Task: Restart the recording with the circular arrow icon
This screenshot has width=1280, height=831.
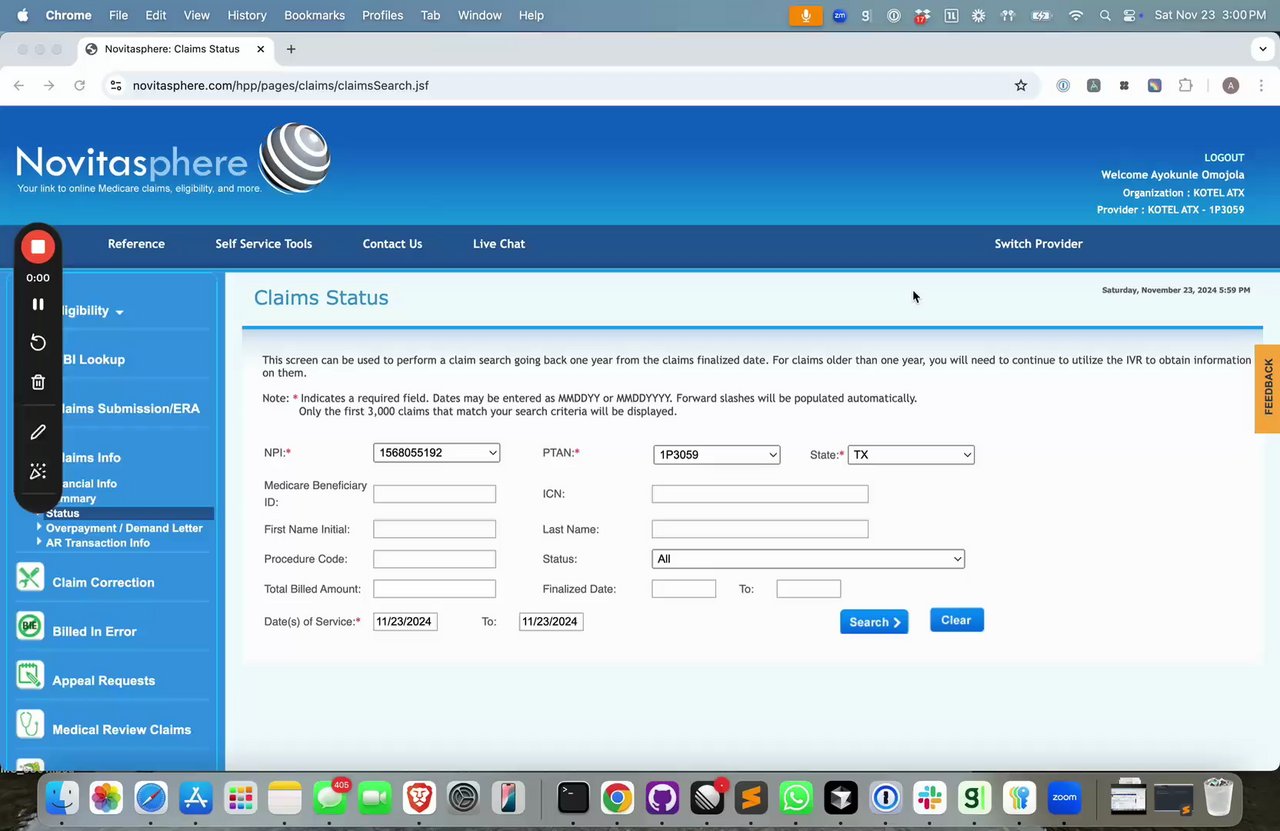Action: (x=38, y=343)
